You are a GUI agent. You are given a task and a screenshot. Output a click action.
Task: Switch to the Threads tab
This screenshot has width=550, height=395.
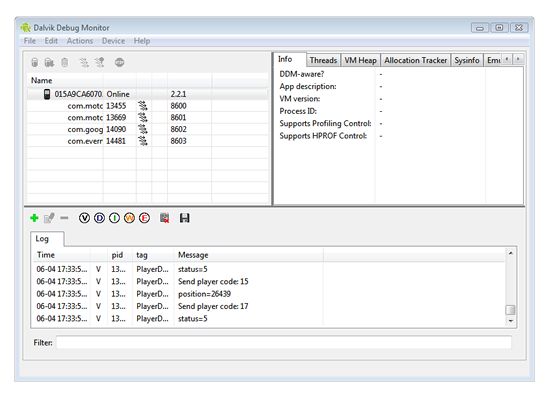pos(323,60)
